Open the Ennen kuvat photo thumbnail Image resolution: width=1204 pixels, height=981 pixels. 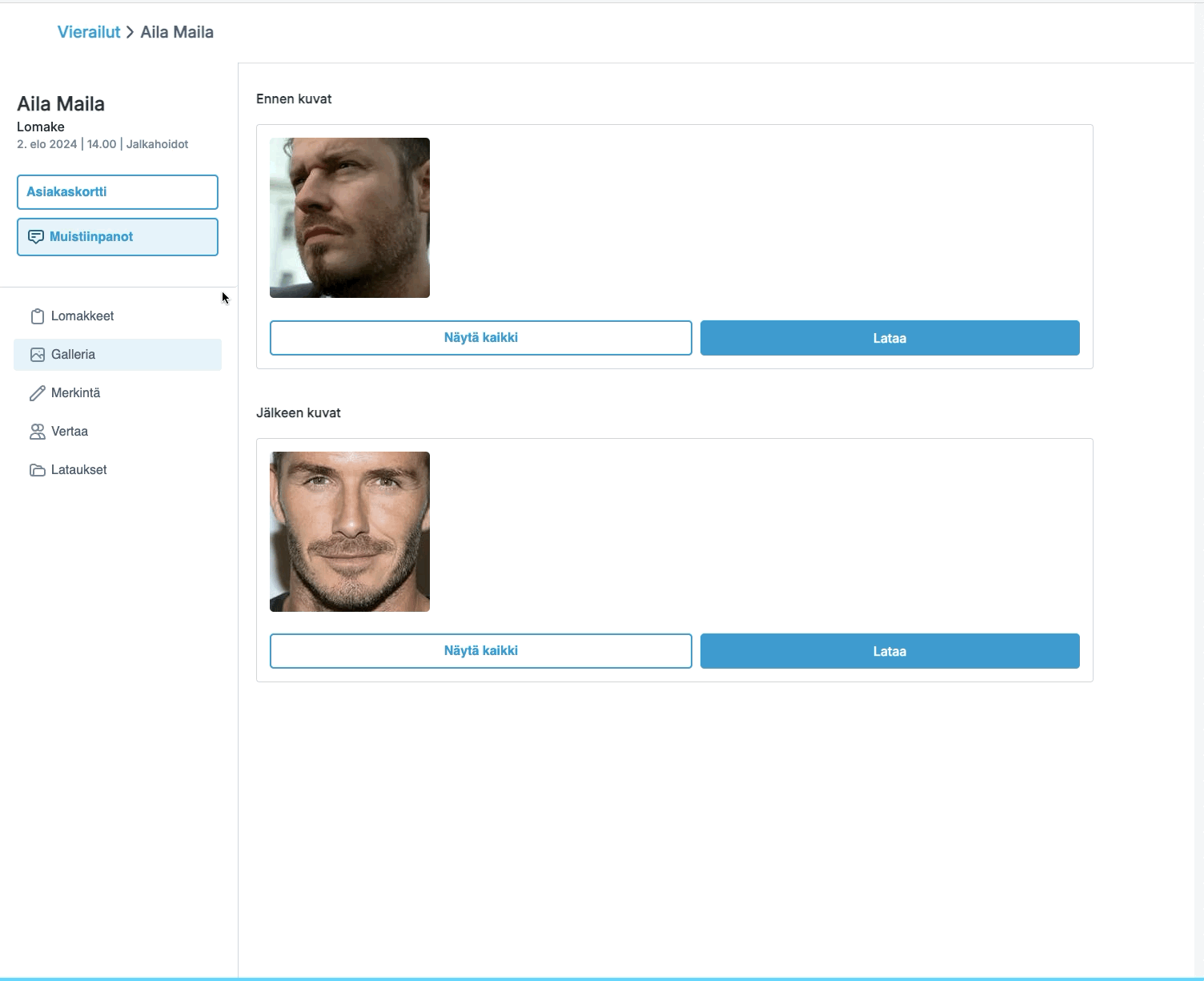click(350, 218)
